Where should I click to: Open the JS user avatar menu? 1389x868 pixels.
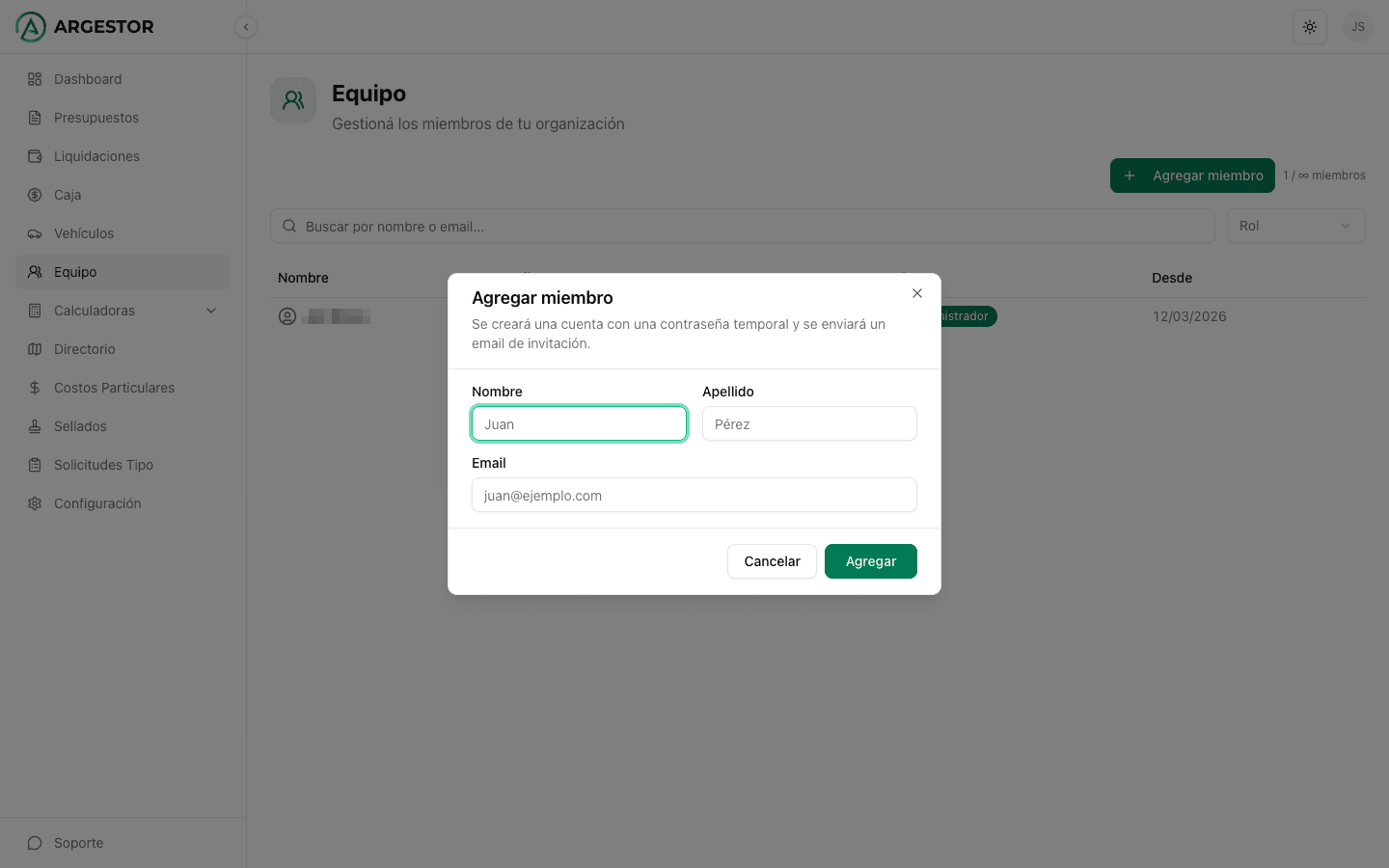coord(1357,27)
